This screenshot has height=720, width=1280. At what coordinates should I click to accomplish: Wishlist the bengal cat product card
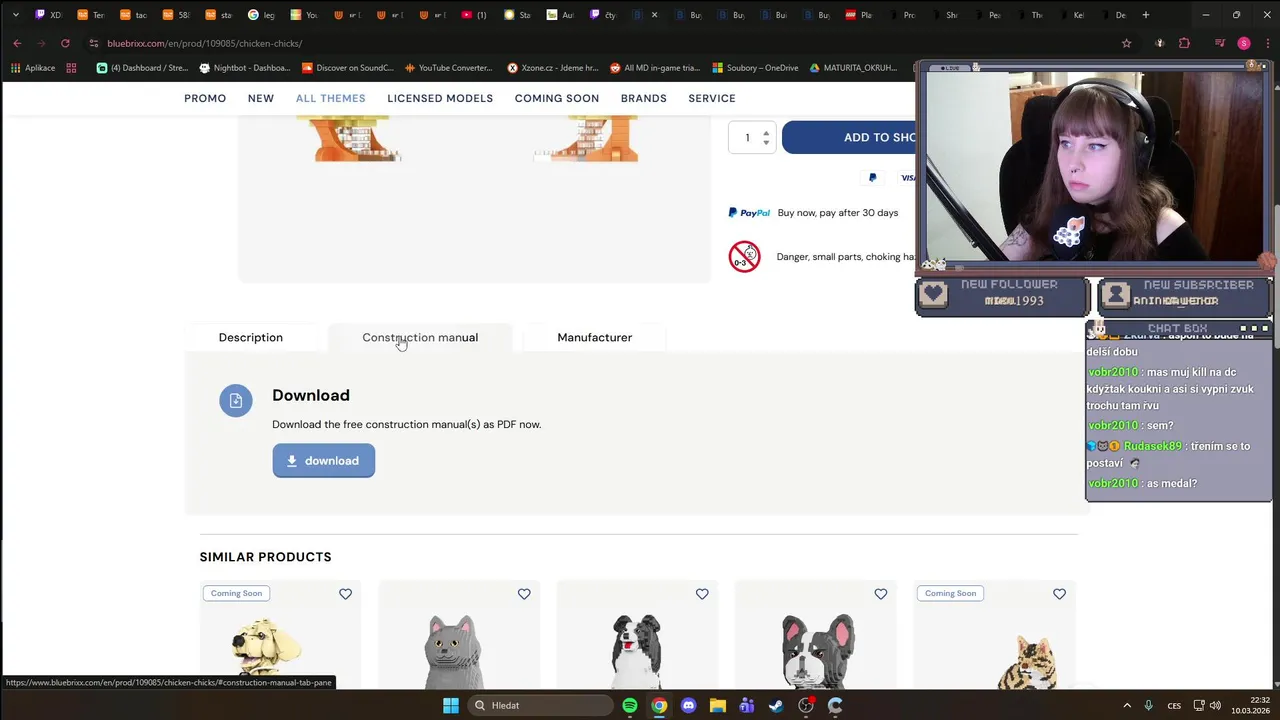point(1059,594)
